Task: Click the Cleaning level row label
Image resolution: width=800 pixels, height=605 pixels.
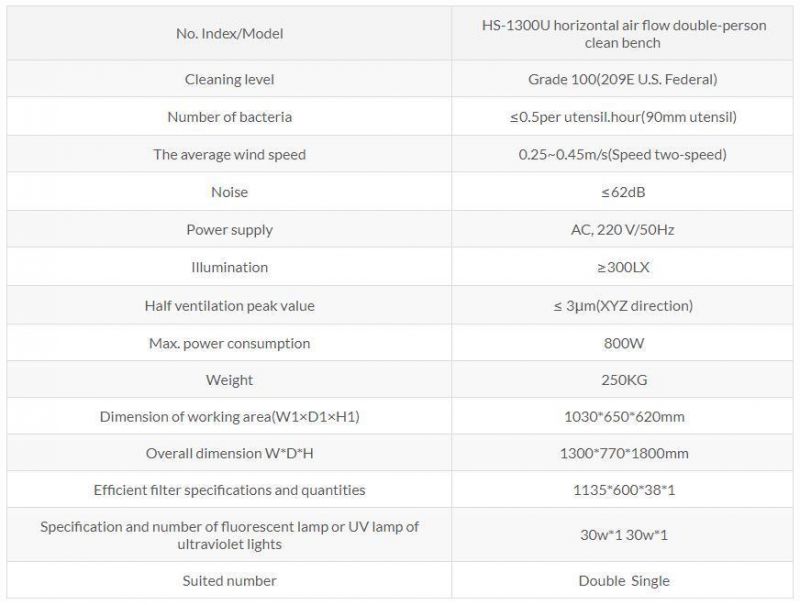Action: (230, 80)
